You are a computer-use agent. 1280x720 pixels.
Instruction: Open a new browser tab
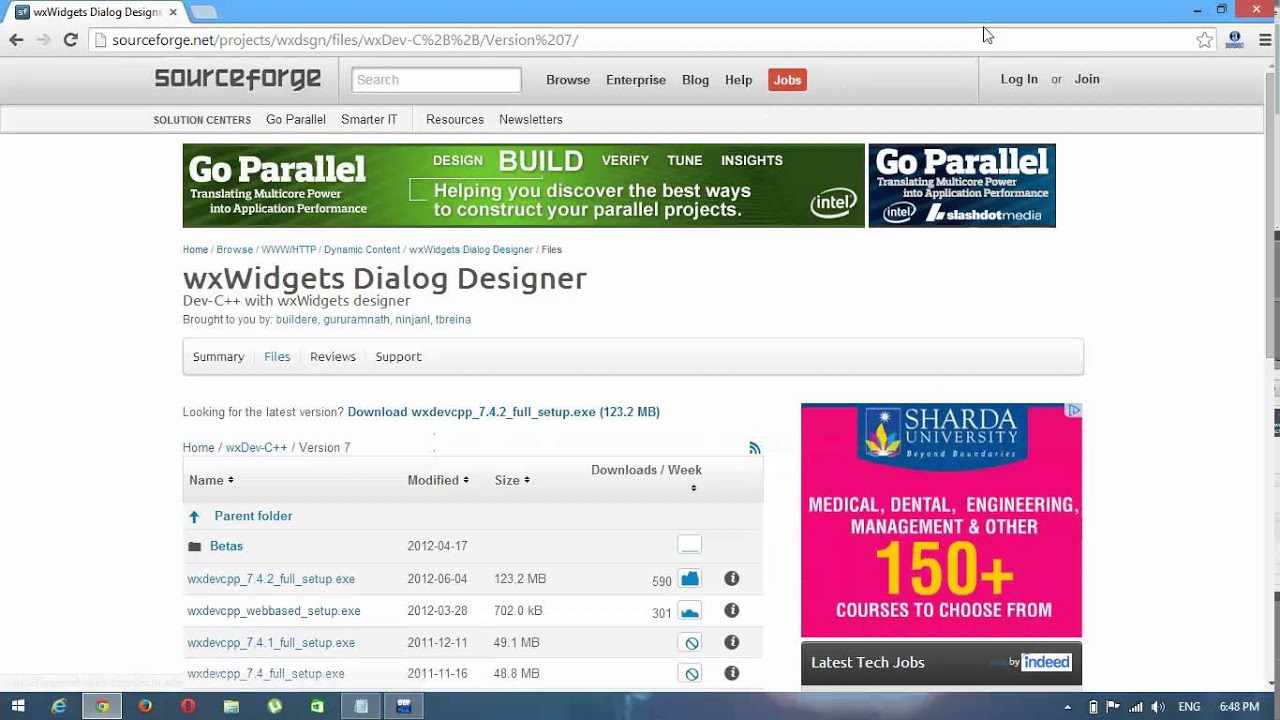(x=204, y=12)
